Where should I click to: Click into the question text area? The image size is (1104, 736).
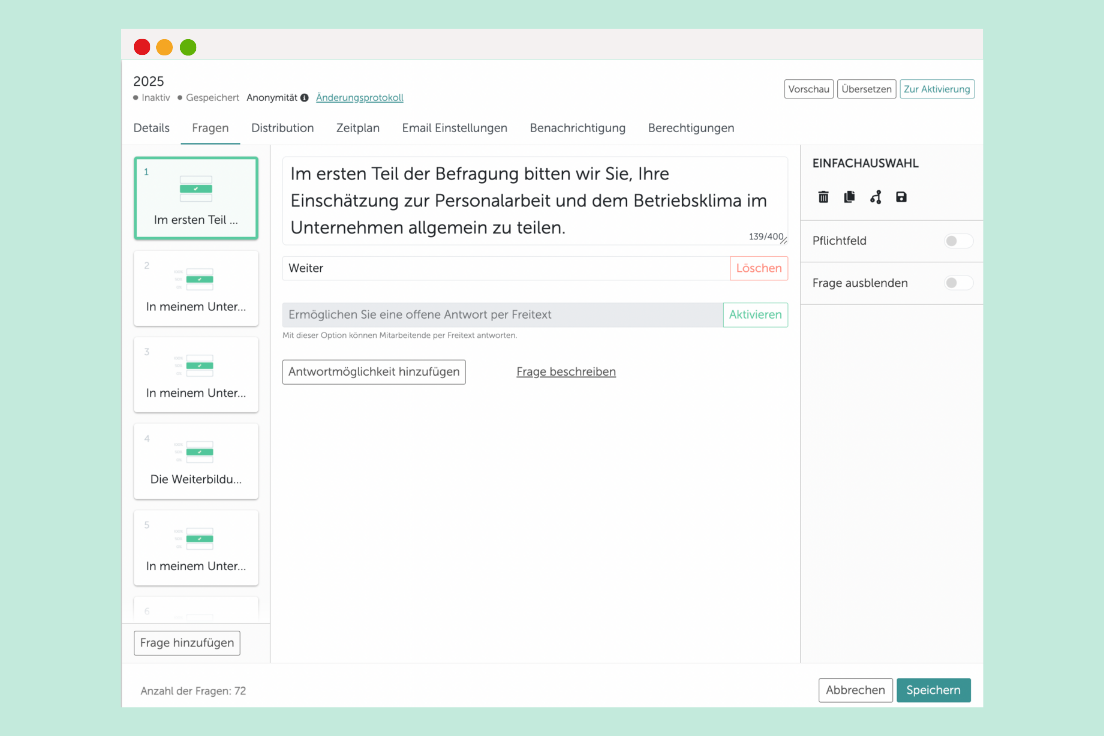[534, 201]
